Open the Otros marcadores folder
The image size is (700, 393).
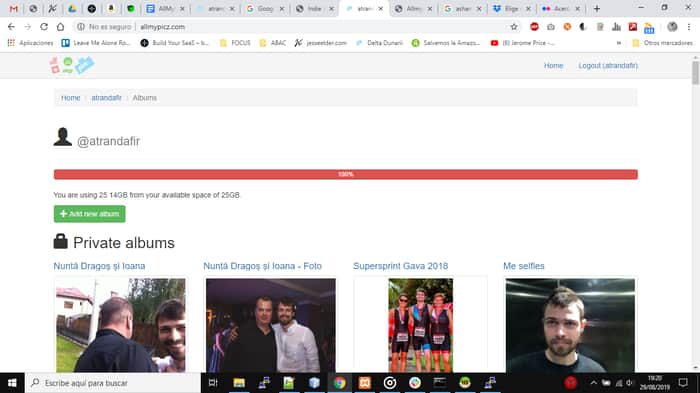pos(663,43)
